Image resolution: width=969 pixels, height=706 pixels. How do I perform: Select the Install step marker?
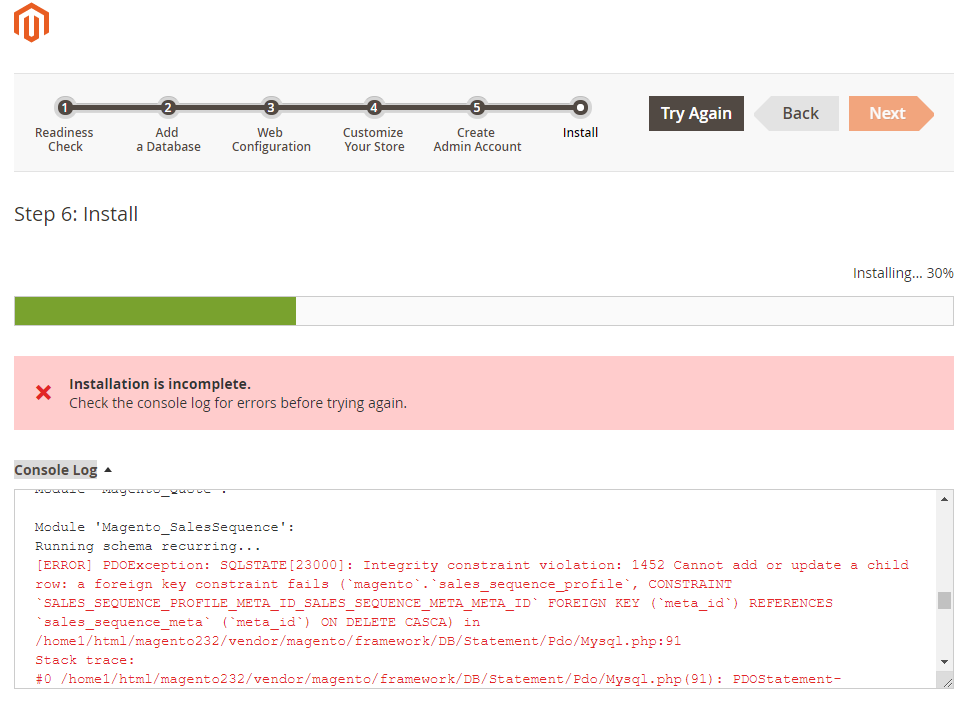click(x=580, y=108)
